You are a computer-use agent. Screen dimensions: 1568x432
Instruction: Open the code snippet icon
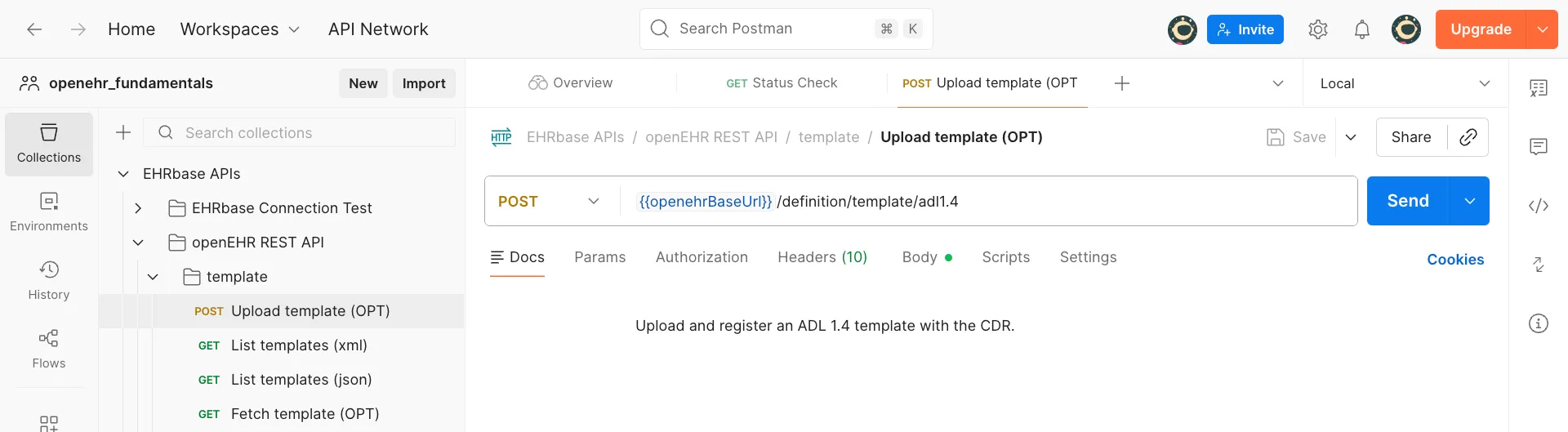point(1539,206)
